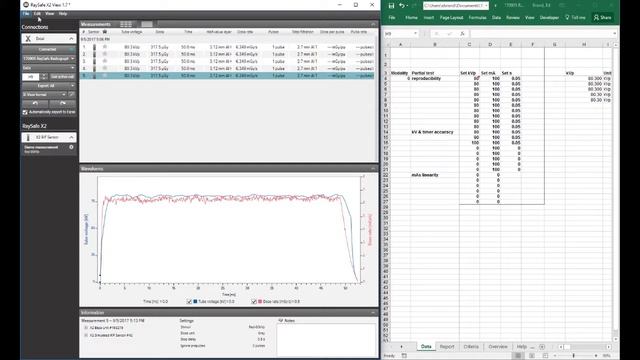Switch Measurements to the second view button
The height and width of the screenshot is (360, 640).
147,24
